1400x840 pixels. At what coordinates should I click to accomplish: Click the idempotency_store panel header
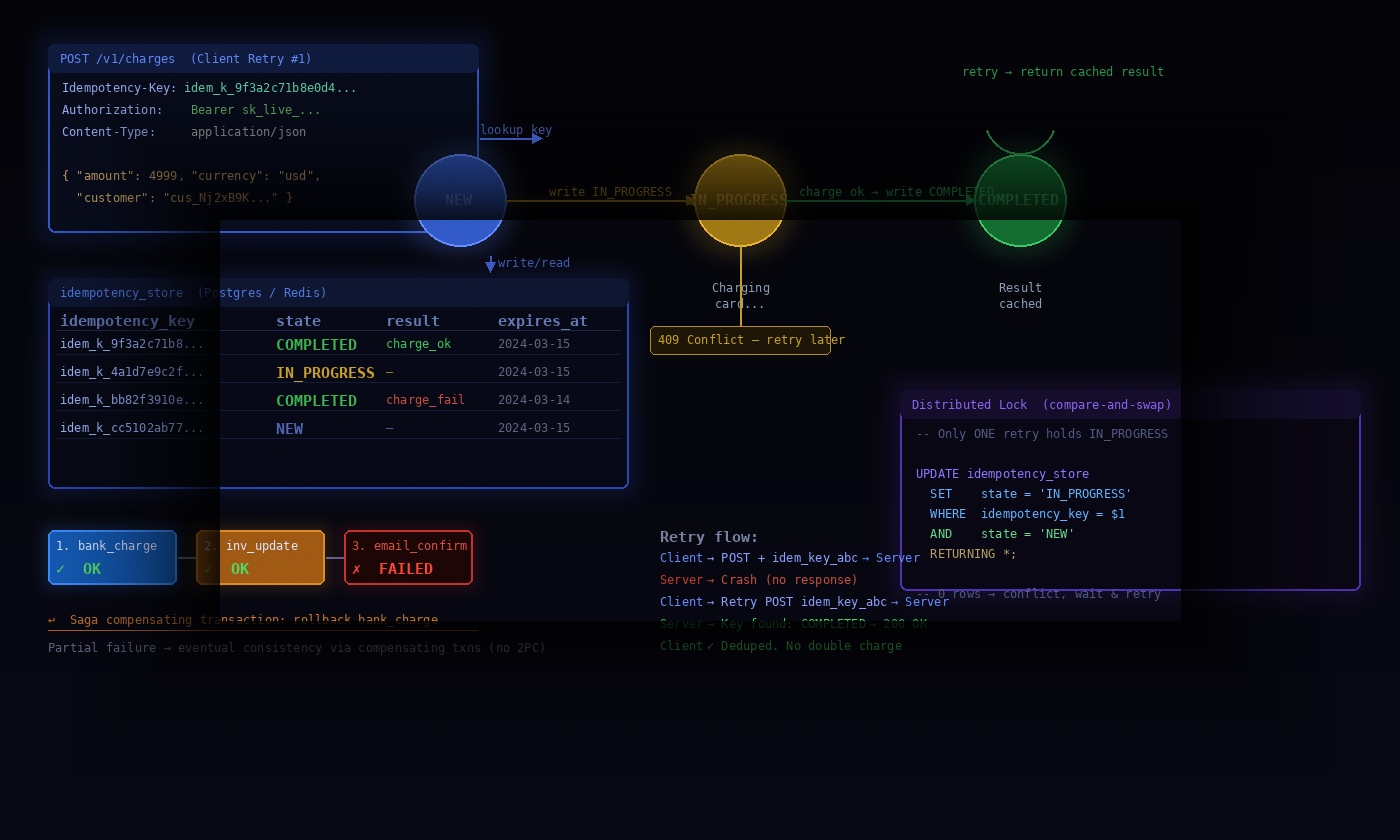pyautogui.click(x=338, y=293)
